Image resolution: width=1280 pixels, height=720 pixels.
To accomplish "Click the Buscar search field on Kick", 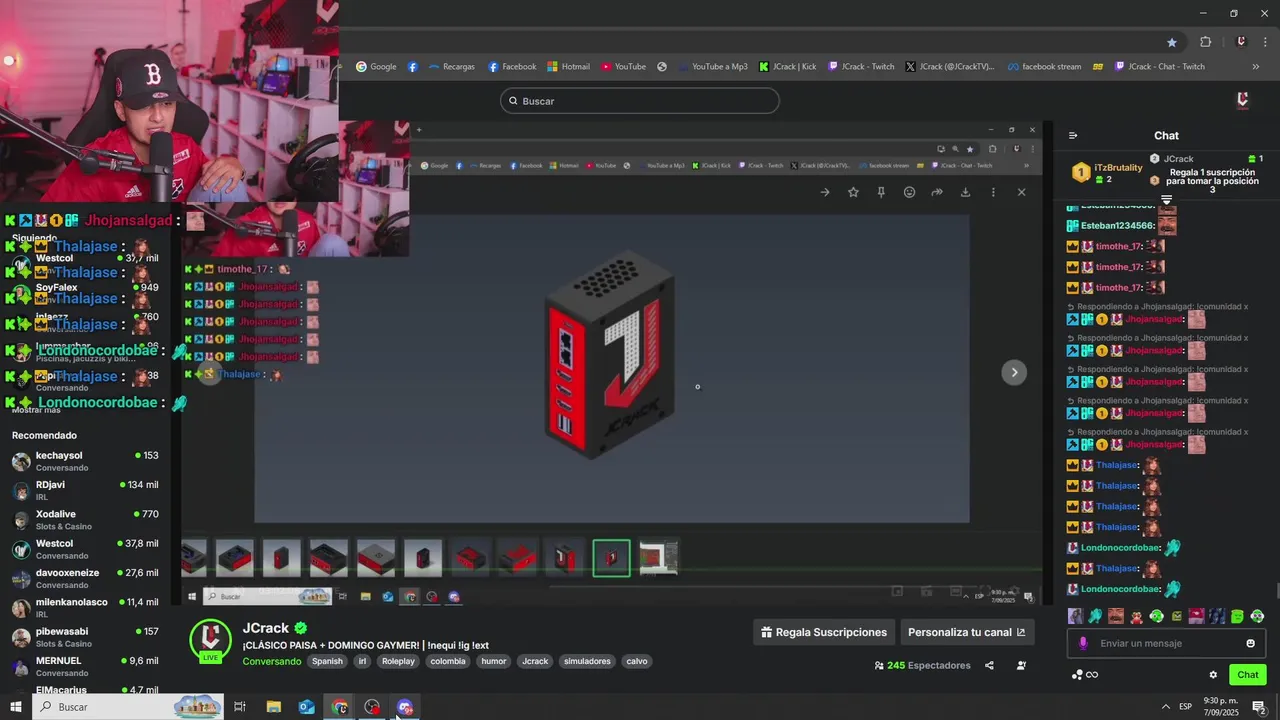I will 640,101.
